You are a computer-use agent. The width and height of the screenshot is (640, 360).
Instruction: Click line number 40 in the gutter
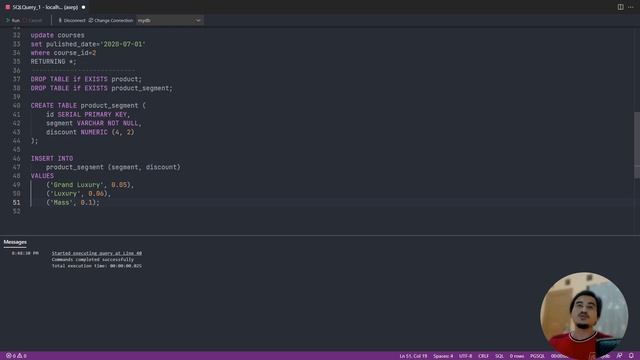click(x=16, y=106)
